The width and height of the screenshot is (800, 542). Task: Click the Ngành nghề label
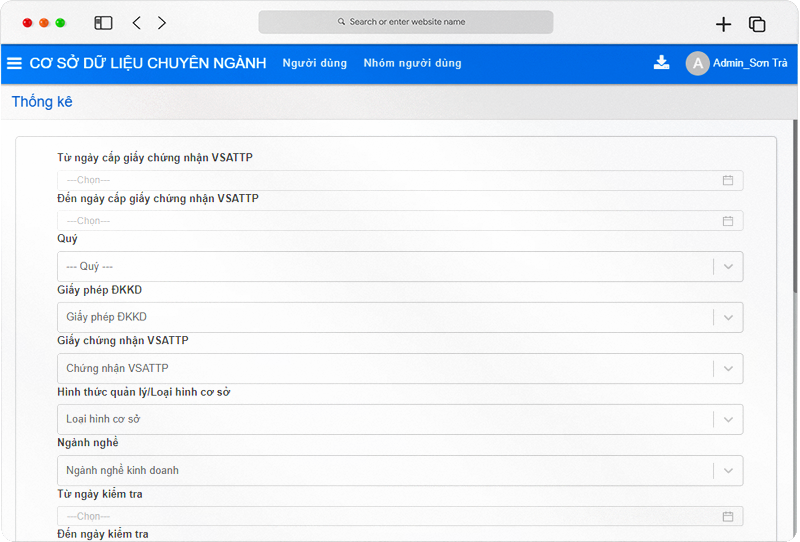coord(88,442)
